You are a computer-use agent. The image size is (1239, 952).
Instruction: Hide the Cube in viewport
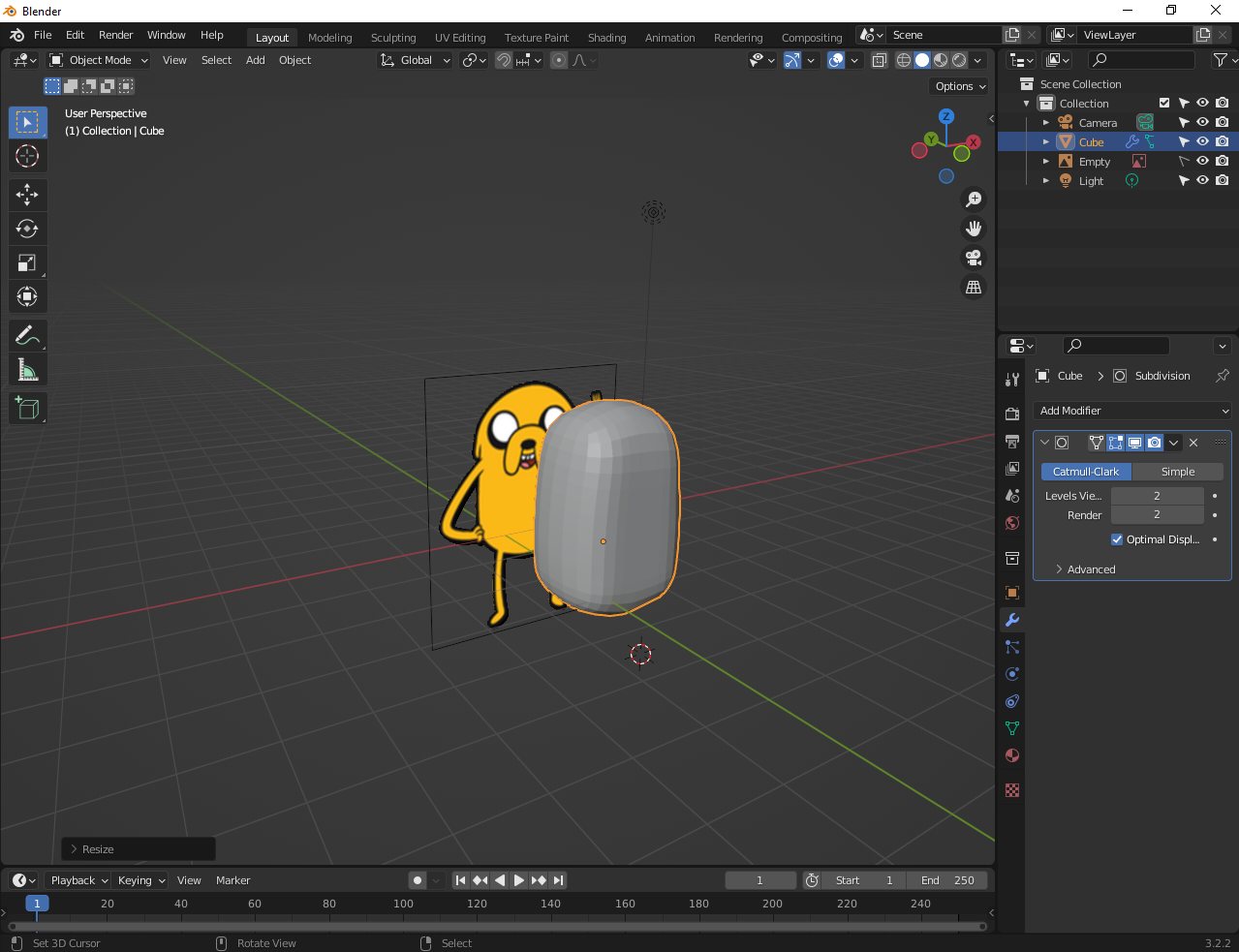tap(1202, 141)
